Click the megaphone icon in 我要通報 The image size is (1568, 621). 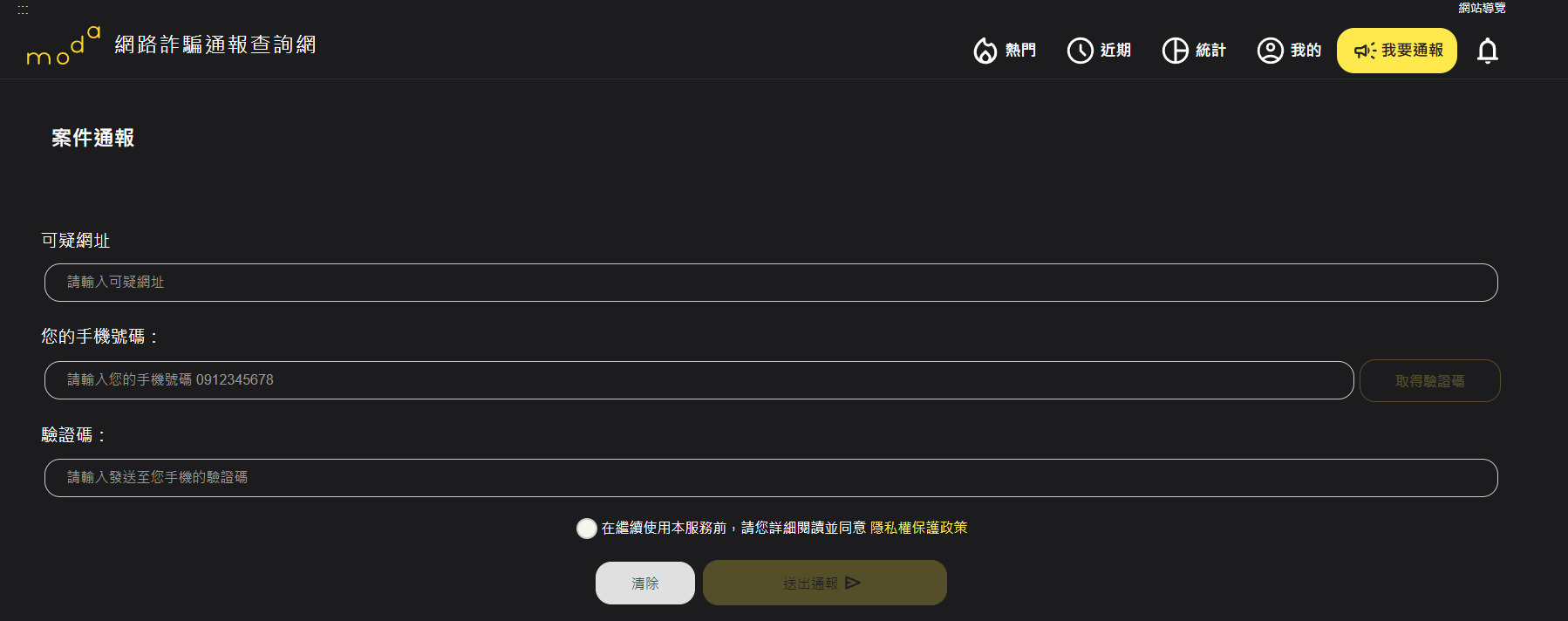[1364, 51]
